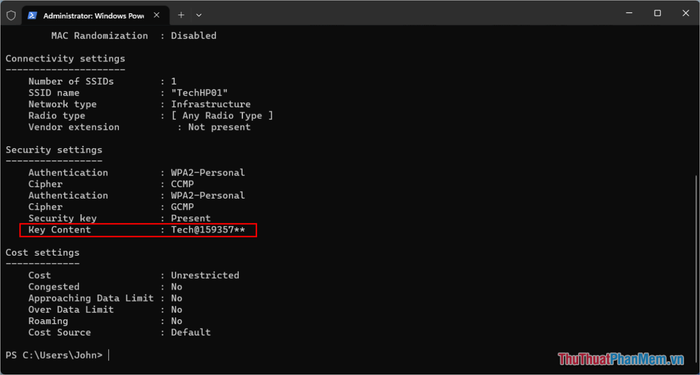The image size is (700, 375).
Task: Select the Administrator: Windows PowerShell tab
Action: [x=96, y=16]
